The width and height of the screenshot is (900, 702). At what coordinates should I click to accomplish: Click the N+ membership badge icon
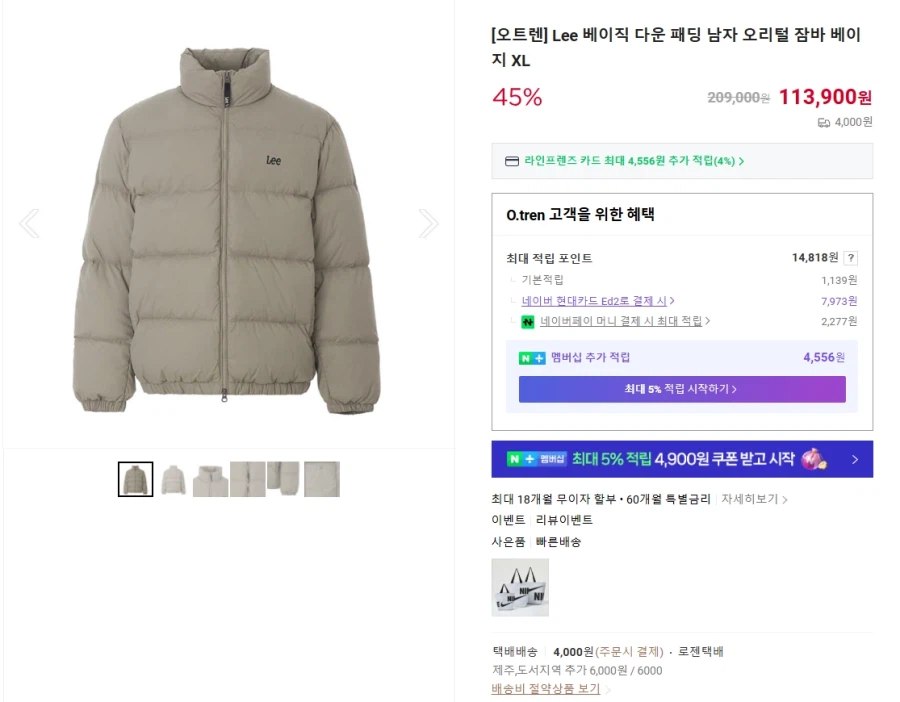click(531, 357)
